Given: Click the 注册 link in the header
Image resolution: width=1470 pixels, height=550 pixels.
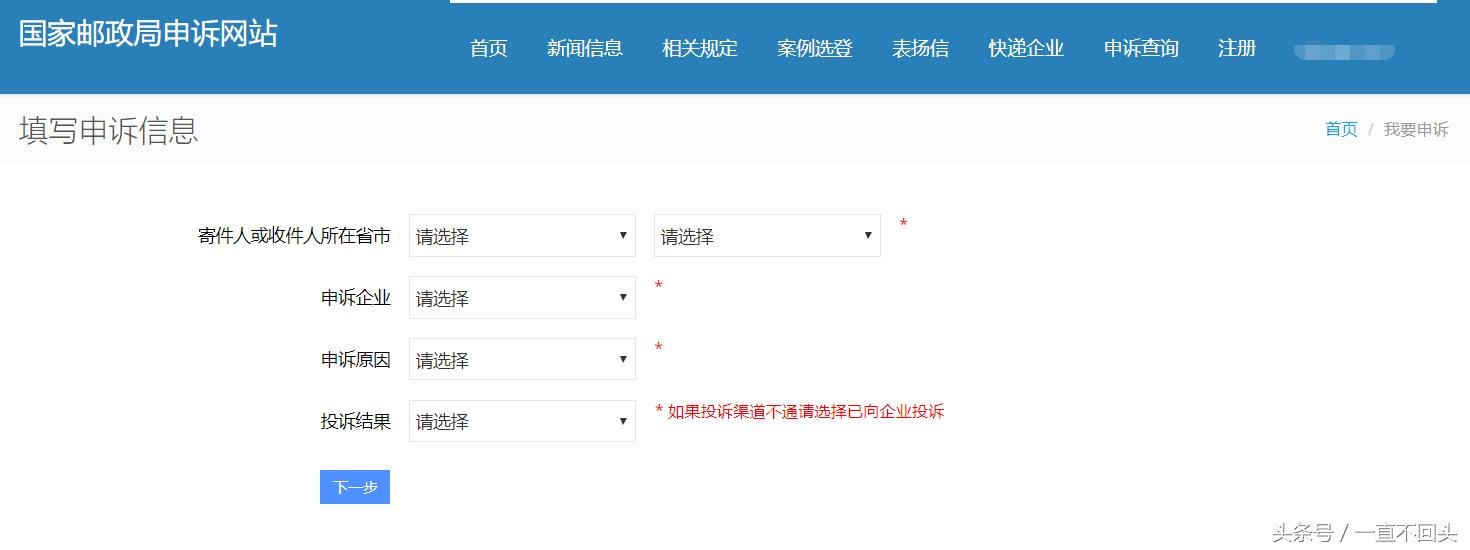Looking at the screenshot, I should pyautogui.click(x=1237, y=48).
